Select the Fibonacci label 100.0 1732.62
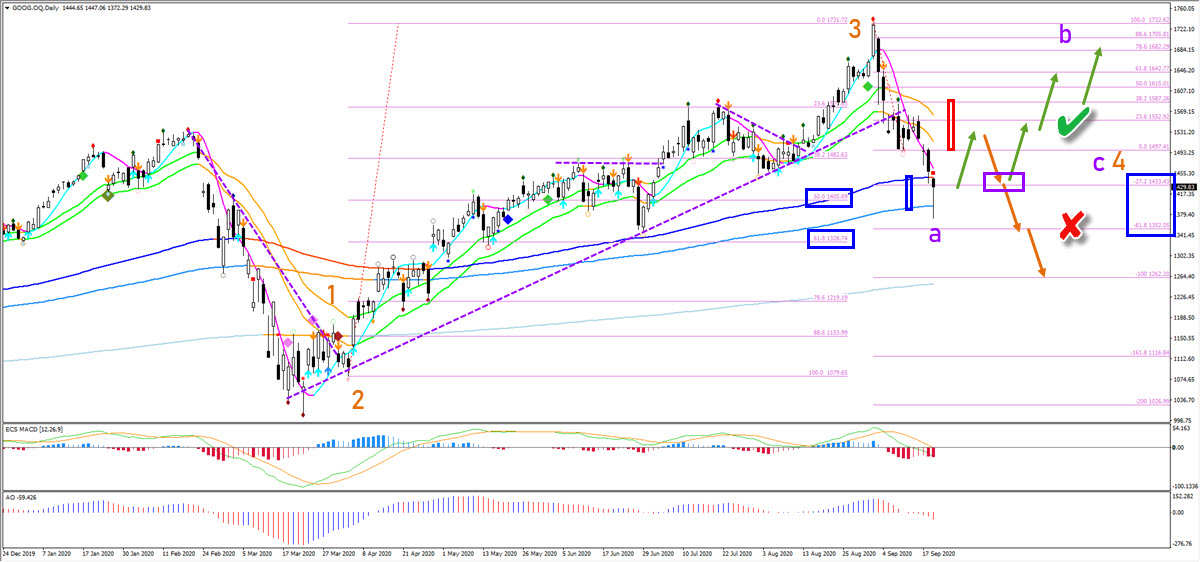The image size is (1200, 562). (x=1148, y=19)
